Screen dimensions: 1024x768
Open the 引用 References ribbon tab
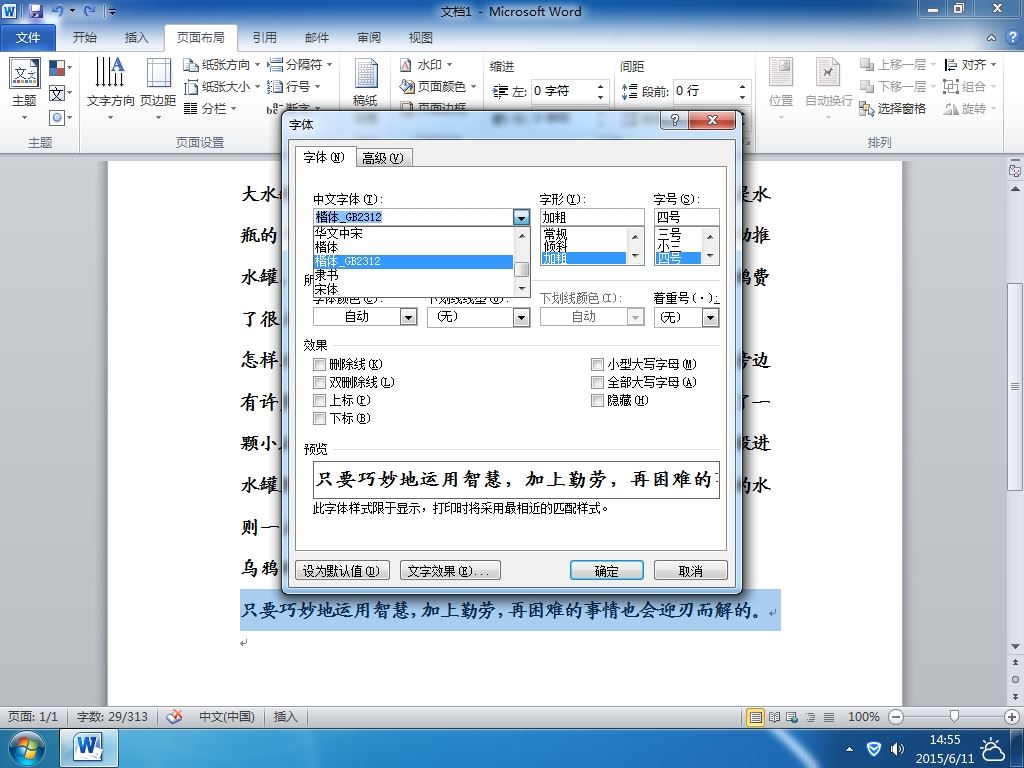[x=264, y=38]
